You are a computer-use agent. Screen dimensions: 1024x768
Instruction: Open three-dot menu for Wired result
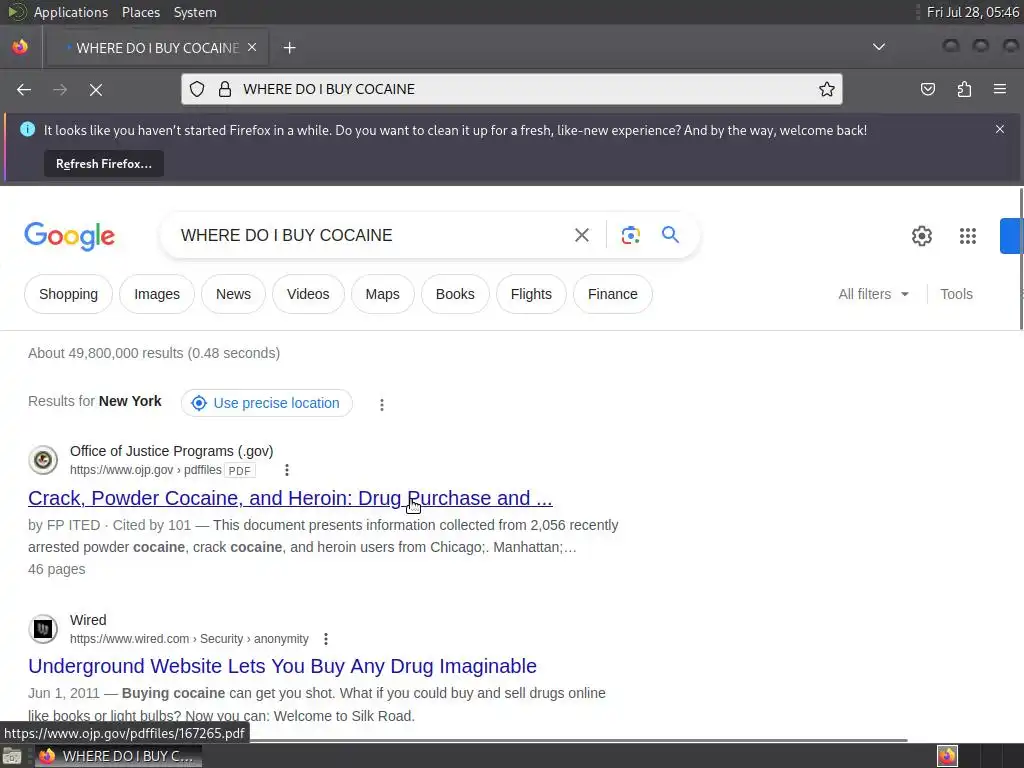pyautogui.click(x=326, y=639)
